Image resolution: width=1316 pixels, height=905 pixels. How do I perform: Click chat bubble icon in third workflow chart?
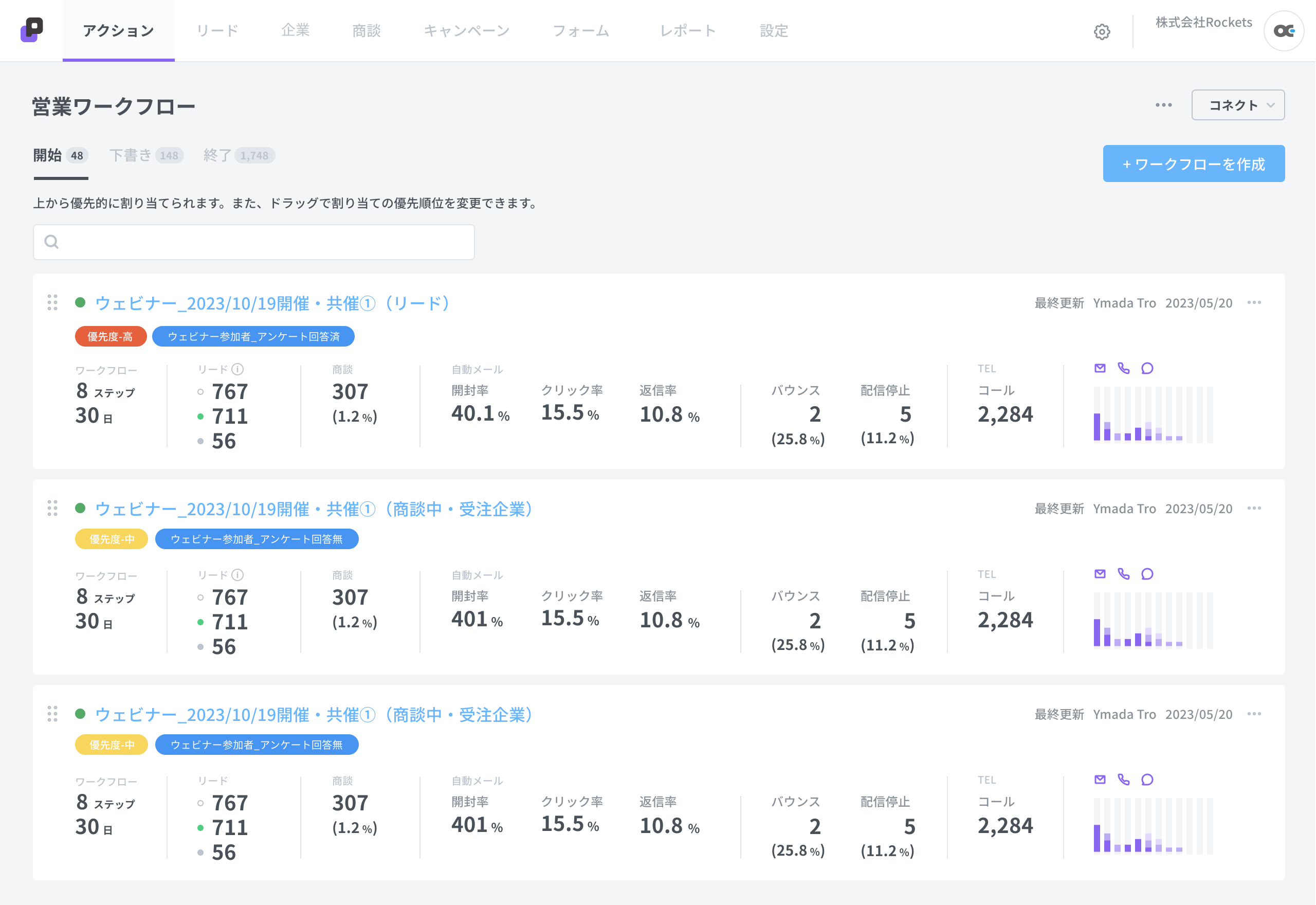point(1148,780)
